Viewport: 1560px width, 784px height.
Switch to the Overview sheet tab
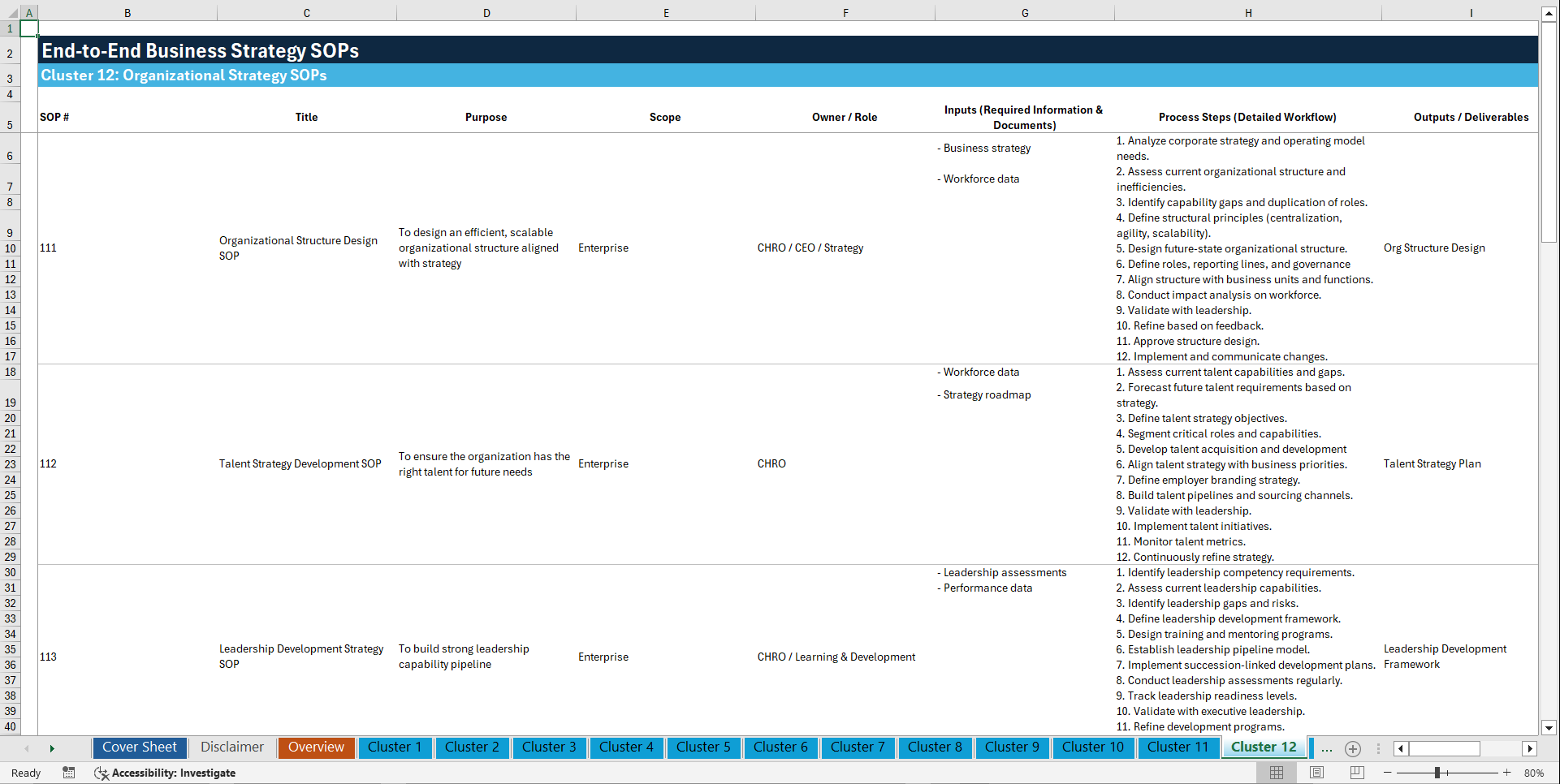(x=316, y=747)
